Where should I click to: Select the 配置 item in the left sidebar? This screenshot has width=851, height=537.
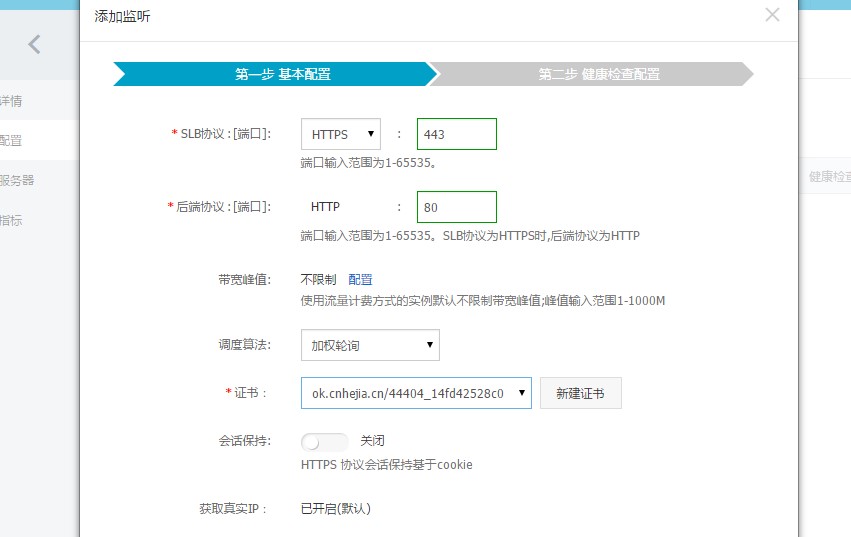[x=12, y=141]
